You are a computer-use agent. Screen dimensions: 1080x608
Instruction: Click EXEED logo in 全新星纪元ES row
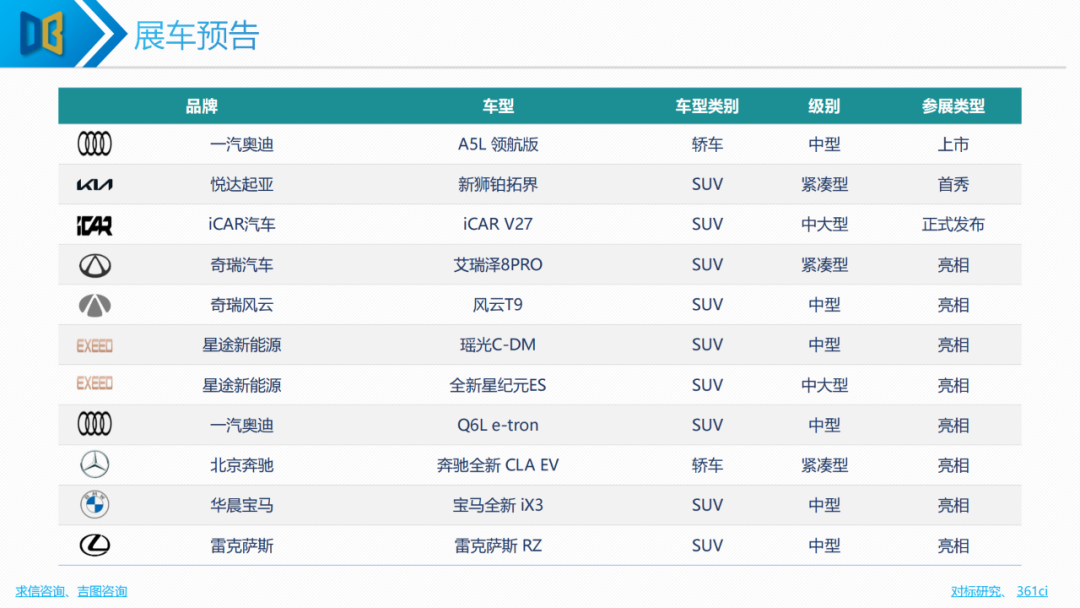(x=94, y=384)
